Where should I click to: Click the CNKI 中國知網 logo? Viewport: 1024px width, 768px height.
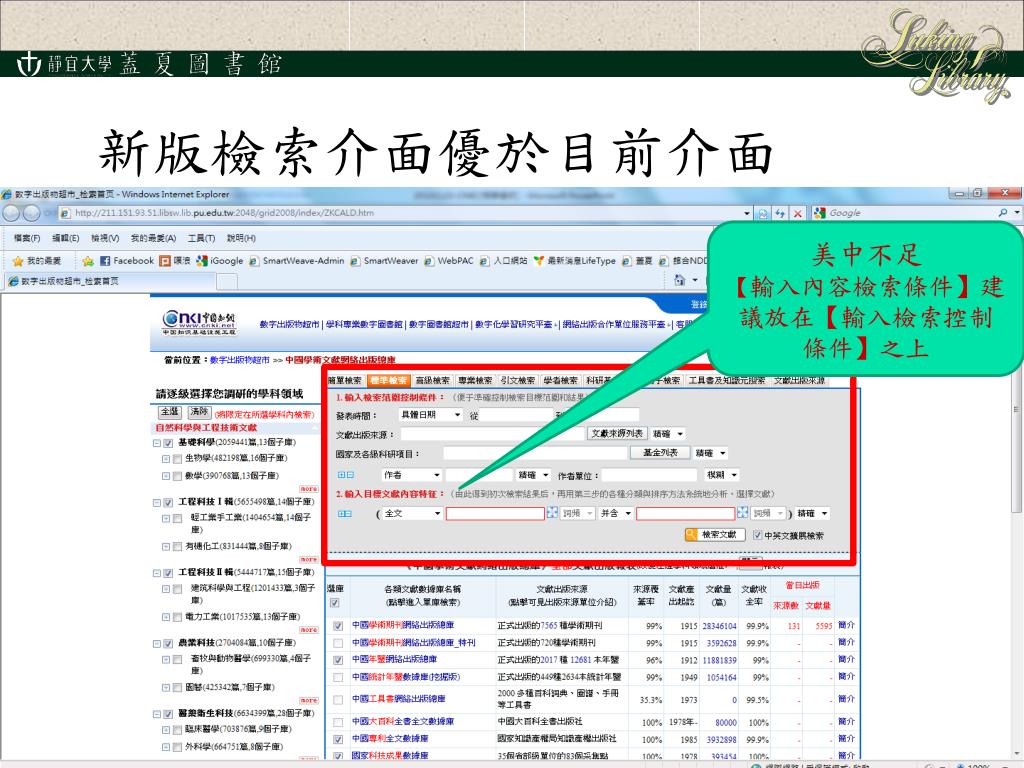tap(199, 321)
